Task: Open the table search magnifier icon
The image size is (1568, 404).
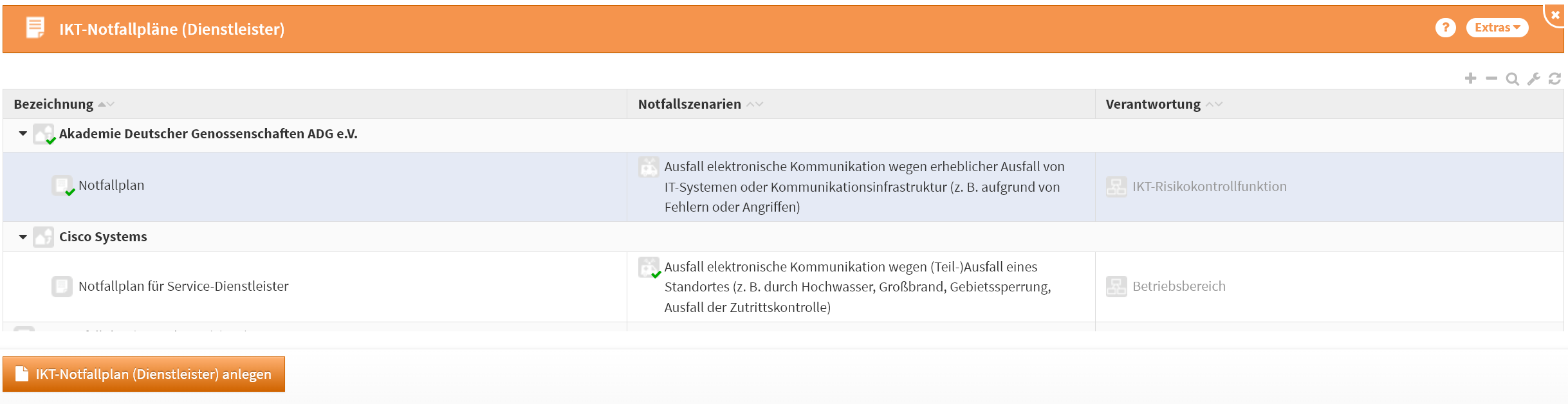Action: (x=1513, y=79)
